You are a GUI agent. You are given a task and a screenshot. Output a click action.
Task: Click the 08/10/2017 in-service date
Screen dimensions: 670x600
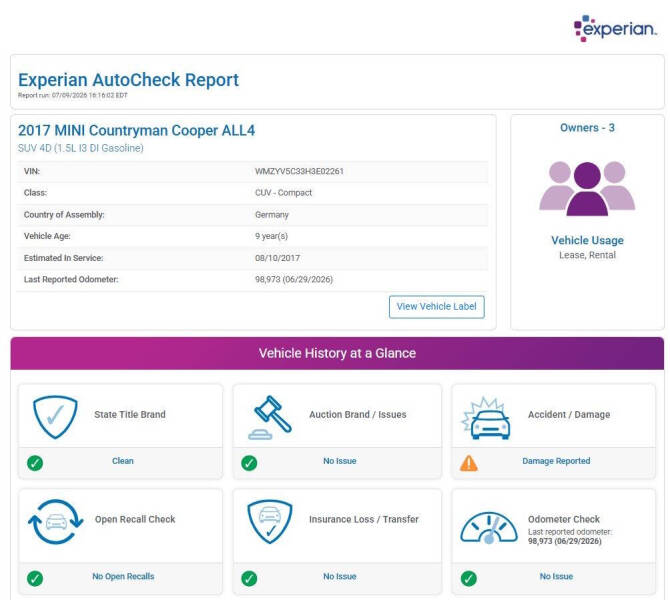[x=277, y=258]
